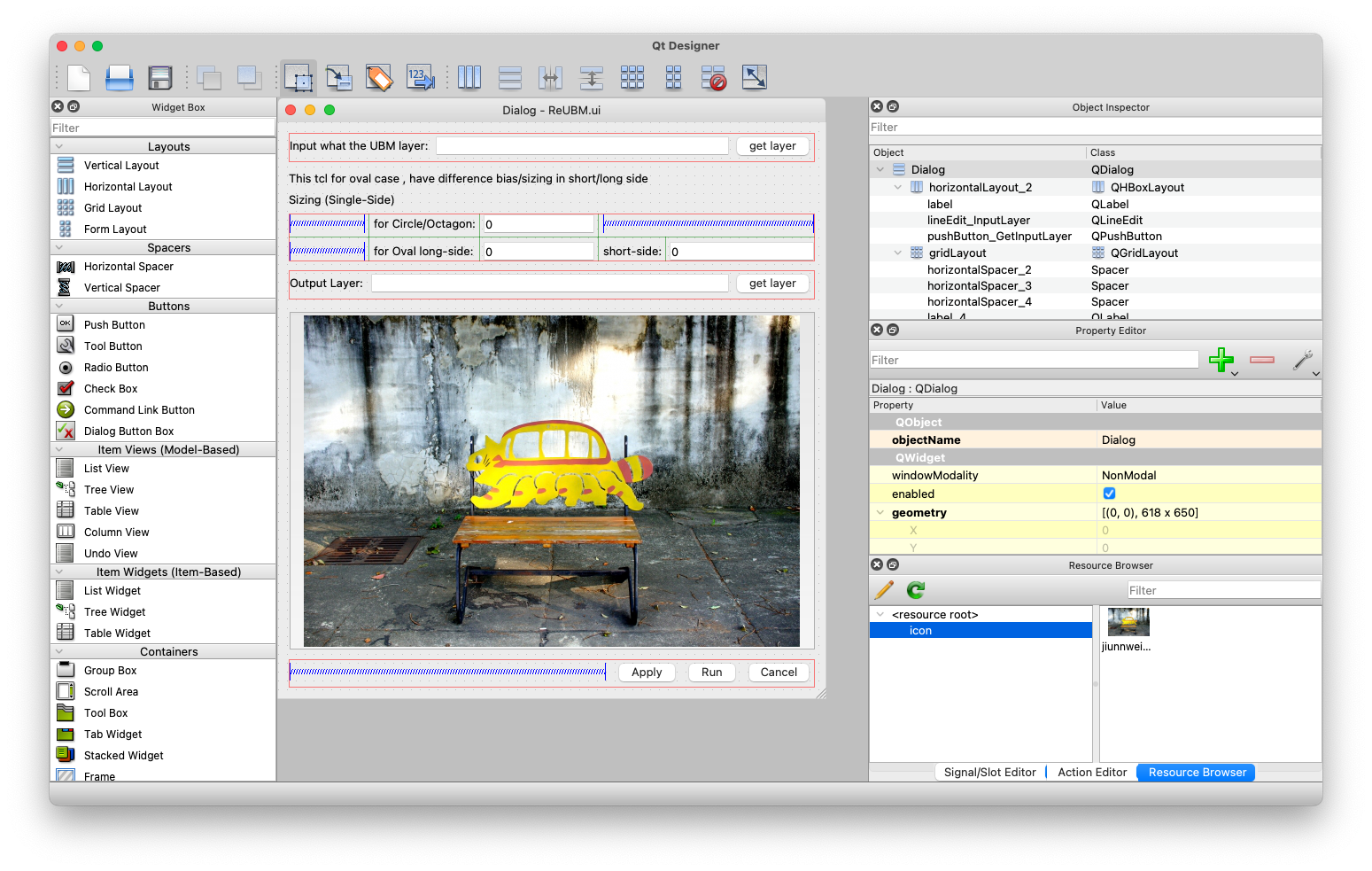Viewport: 1372px width, 871px height.
Task: Click the Break Layout icon
Action: coord(713,78)
